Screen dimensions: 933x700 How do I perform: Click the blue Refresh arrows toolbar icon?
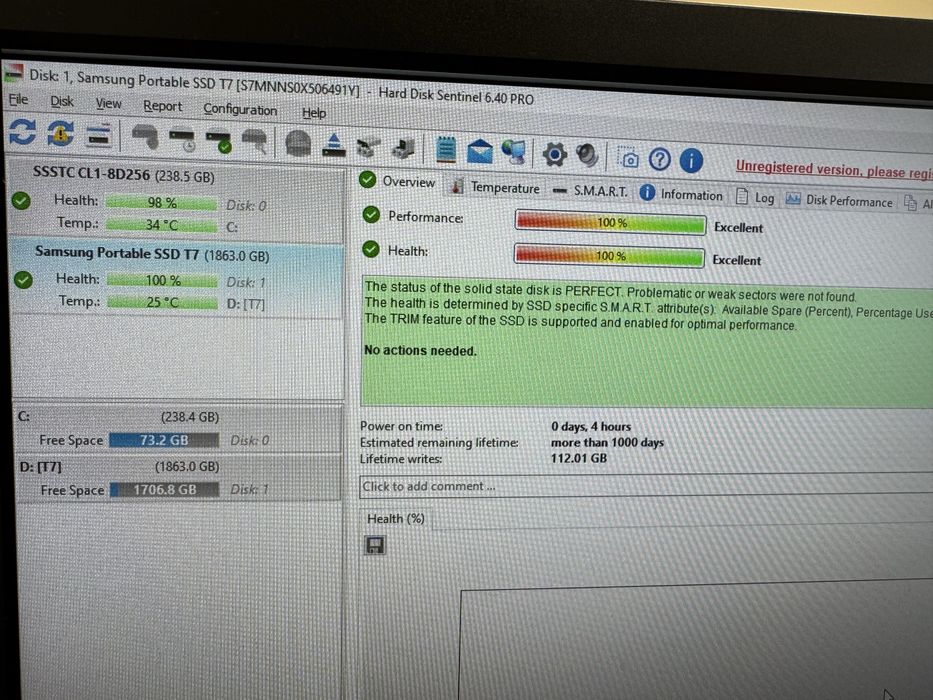tap(23, 132)
